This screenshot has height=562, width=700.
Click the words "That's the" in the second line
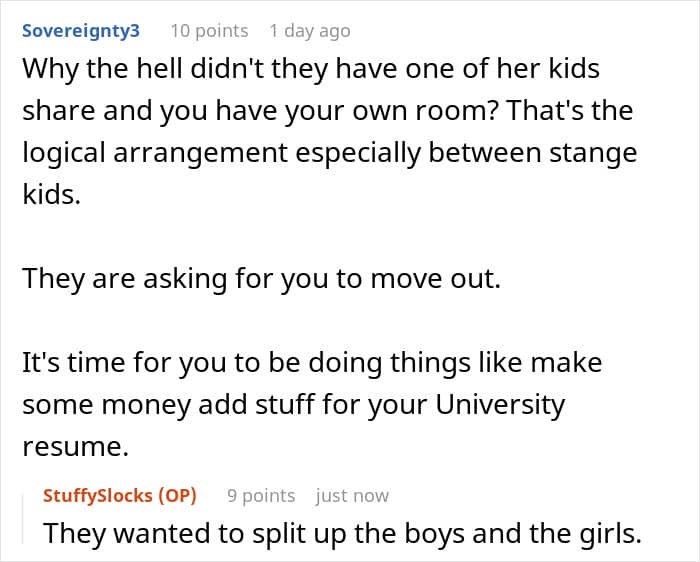[570, 111]
